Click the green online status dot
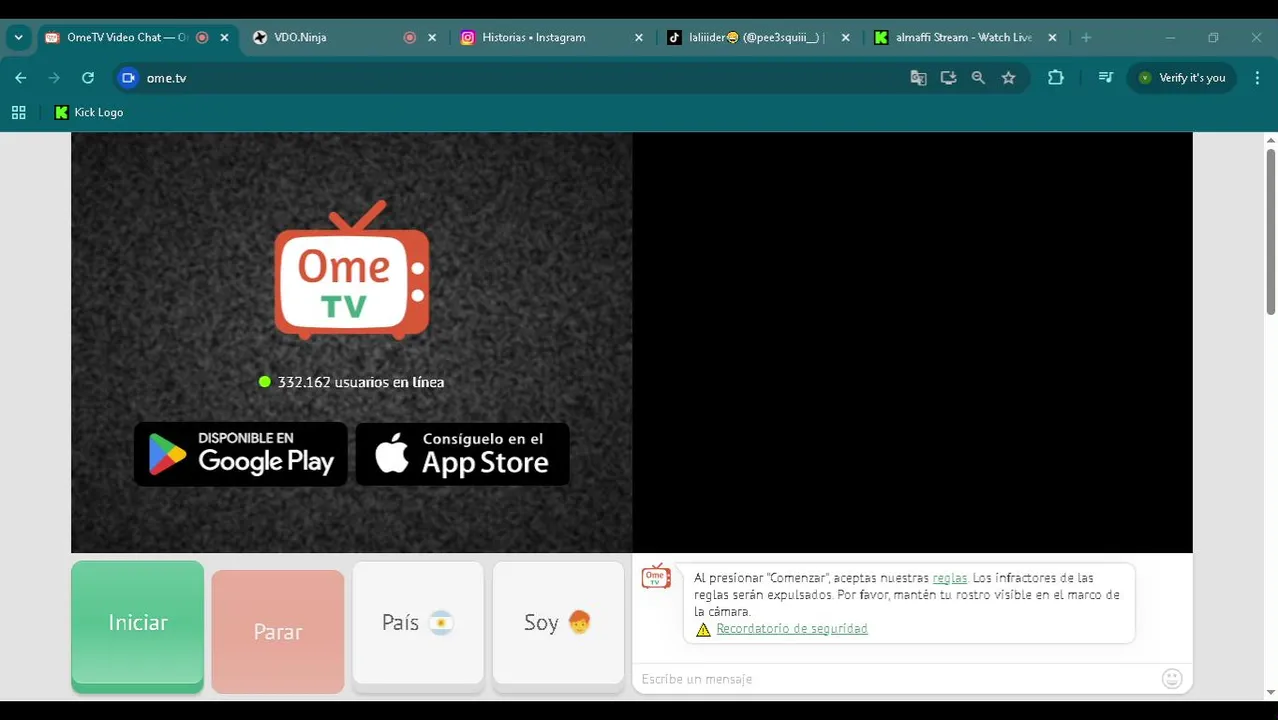Screen dimensions: 1278x720 (x=265, y=381)
